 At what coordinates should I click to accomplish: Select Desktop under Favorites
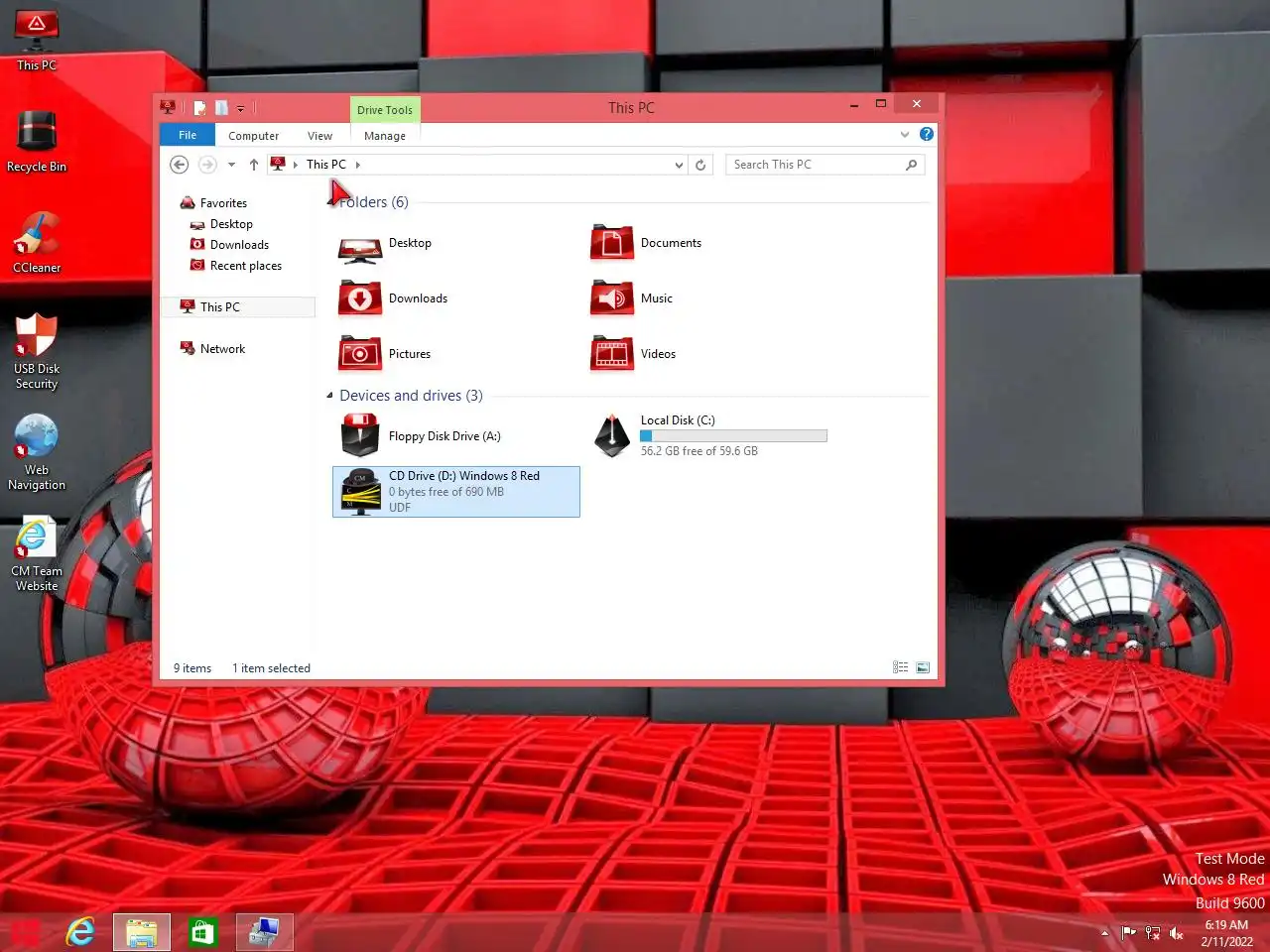(231, 224)
